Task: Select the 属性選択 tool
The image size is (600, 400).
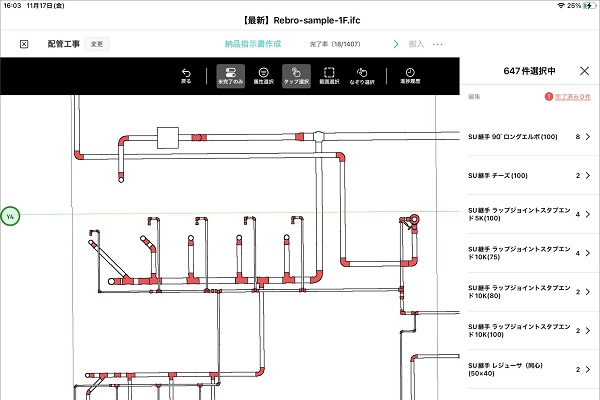Action: pyautogui.click(x=262, y=75)
